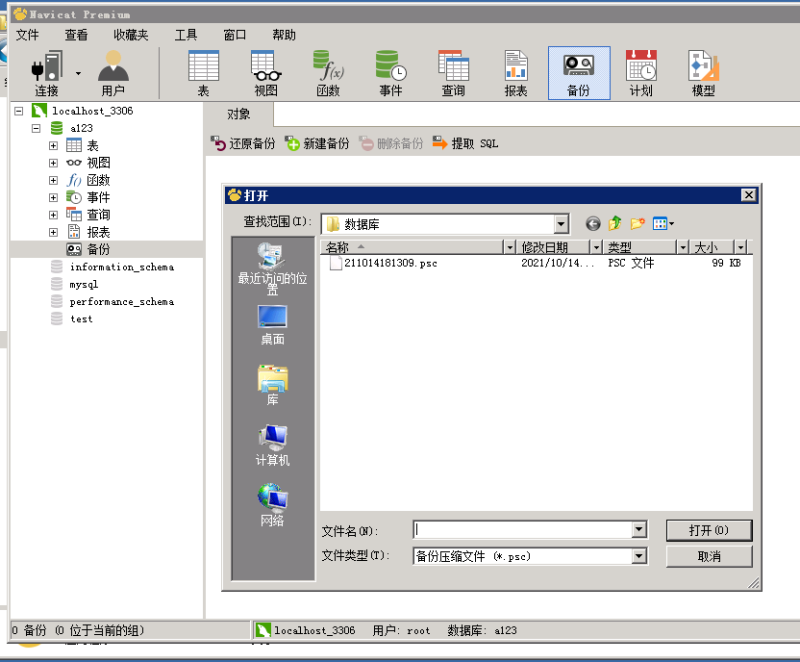Open 计算机 computer shortcut in dialog
Image resolution: width=800 pixels, height=662 pixels.
pyautogui.click(x=272, y=445)
